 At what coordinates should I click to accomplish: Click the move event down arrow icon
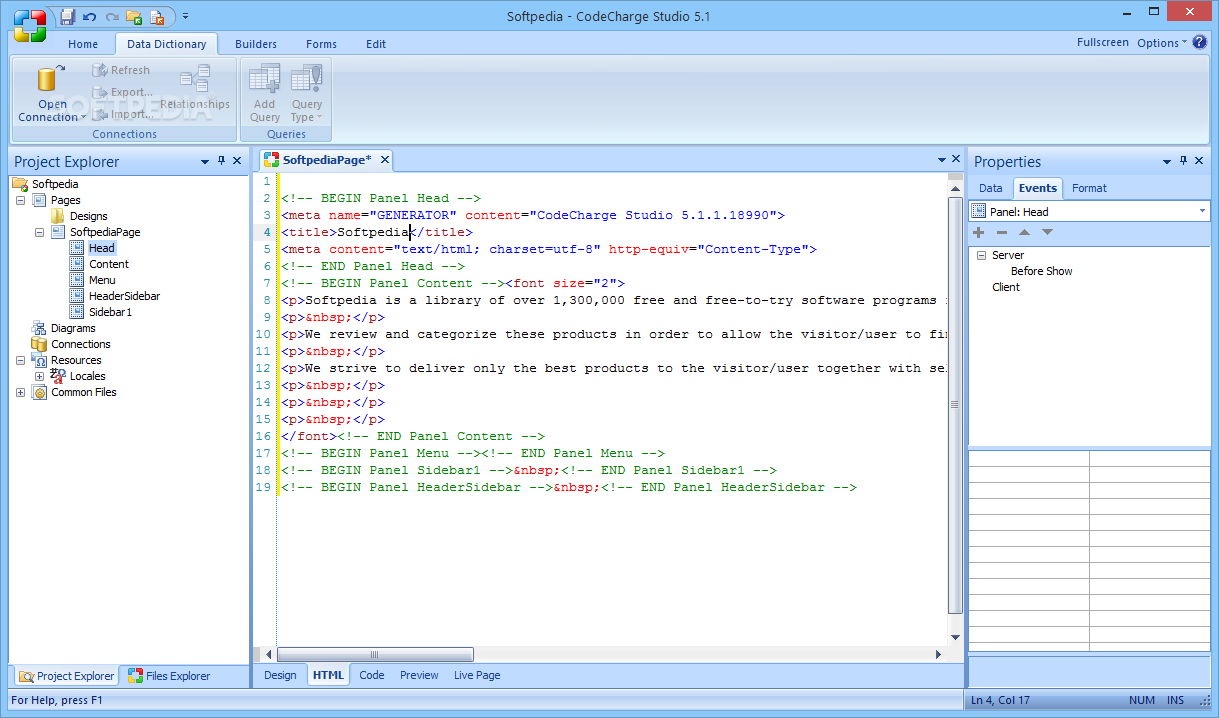click(1047, 232)
